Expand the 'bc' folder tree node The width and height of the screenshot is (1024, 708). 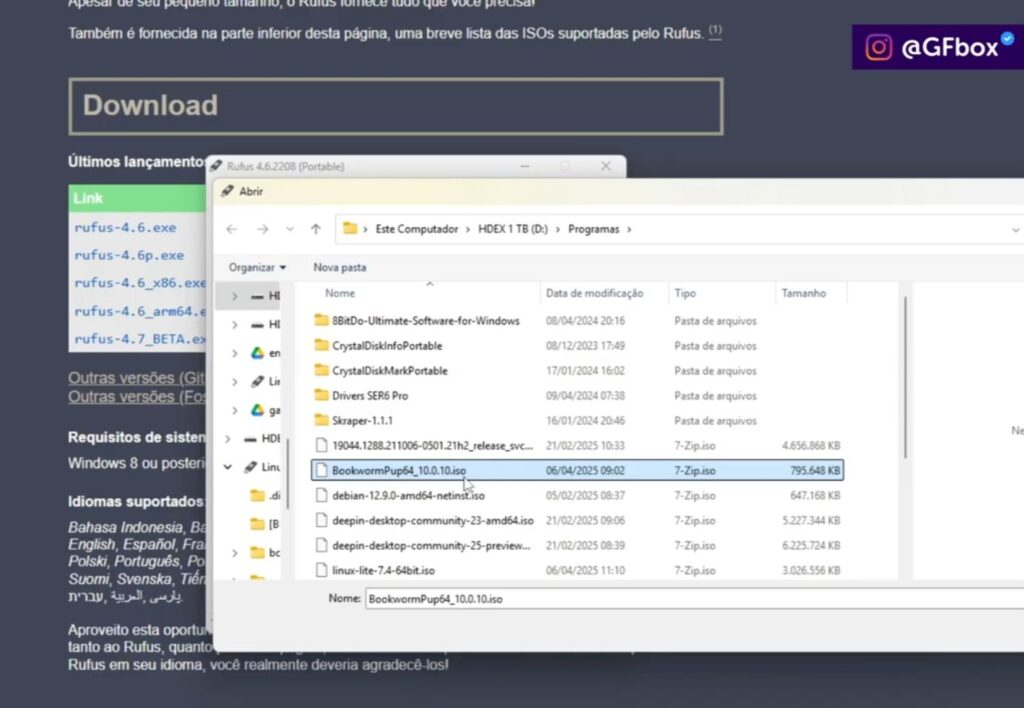pyautogui.click(x=234, y=553)
